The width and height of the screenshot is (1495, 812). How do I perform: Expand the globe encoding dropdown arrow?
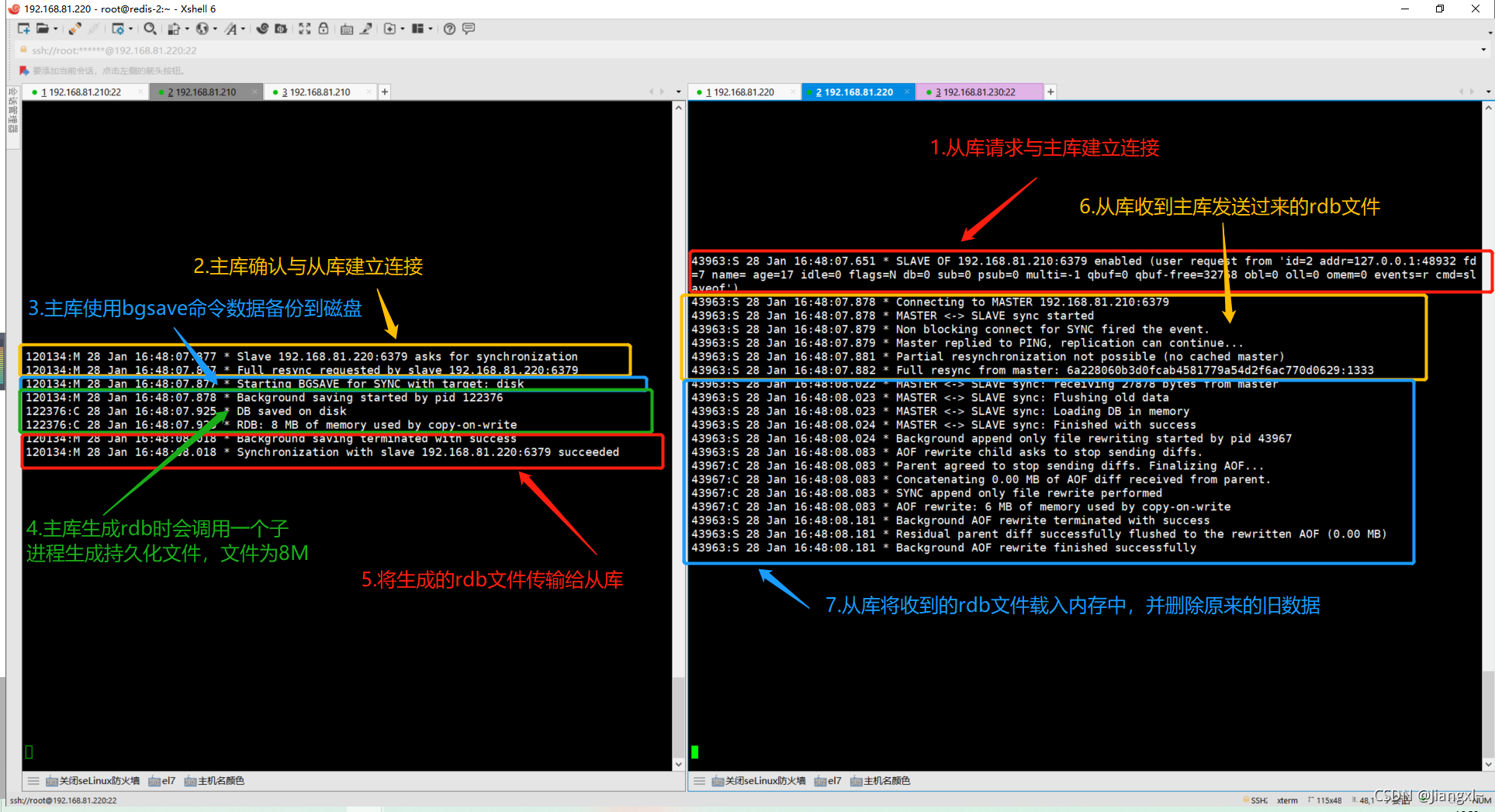[215, 29]
